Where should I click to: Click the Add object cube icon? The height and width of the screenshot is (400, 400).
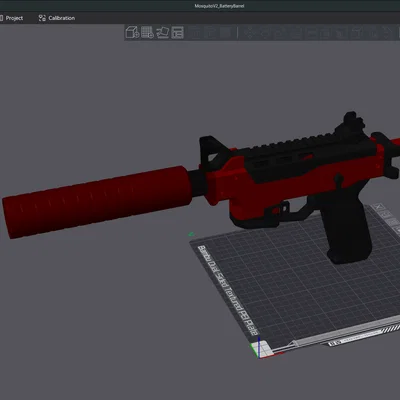(132, 32)
